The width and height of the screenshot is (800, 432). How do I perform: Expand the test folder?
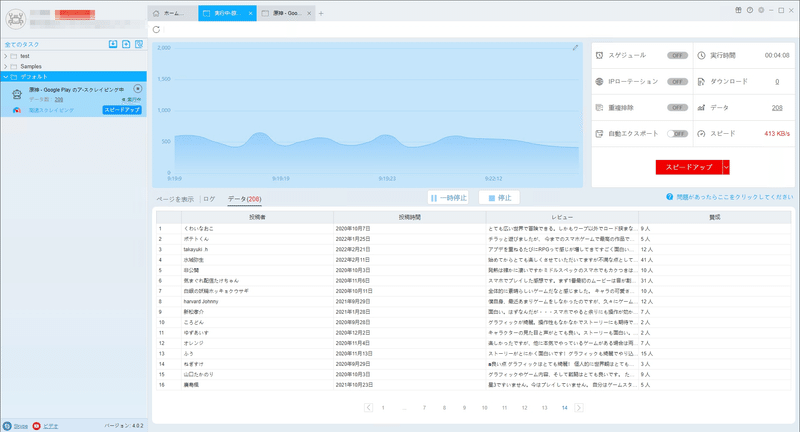(x=6, y=56)
